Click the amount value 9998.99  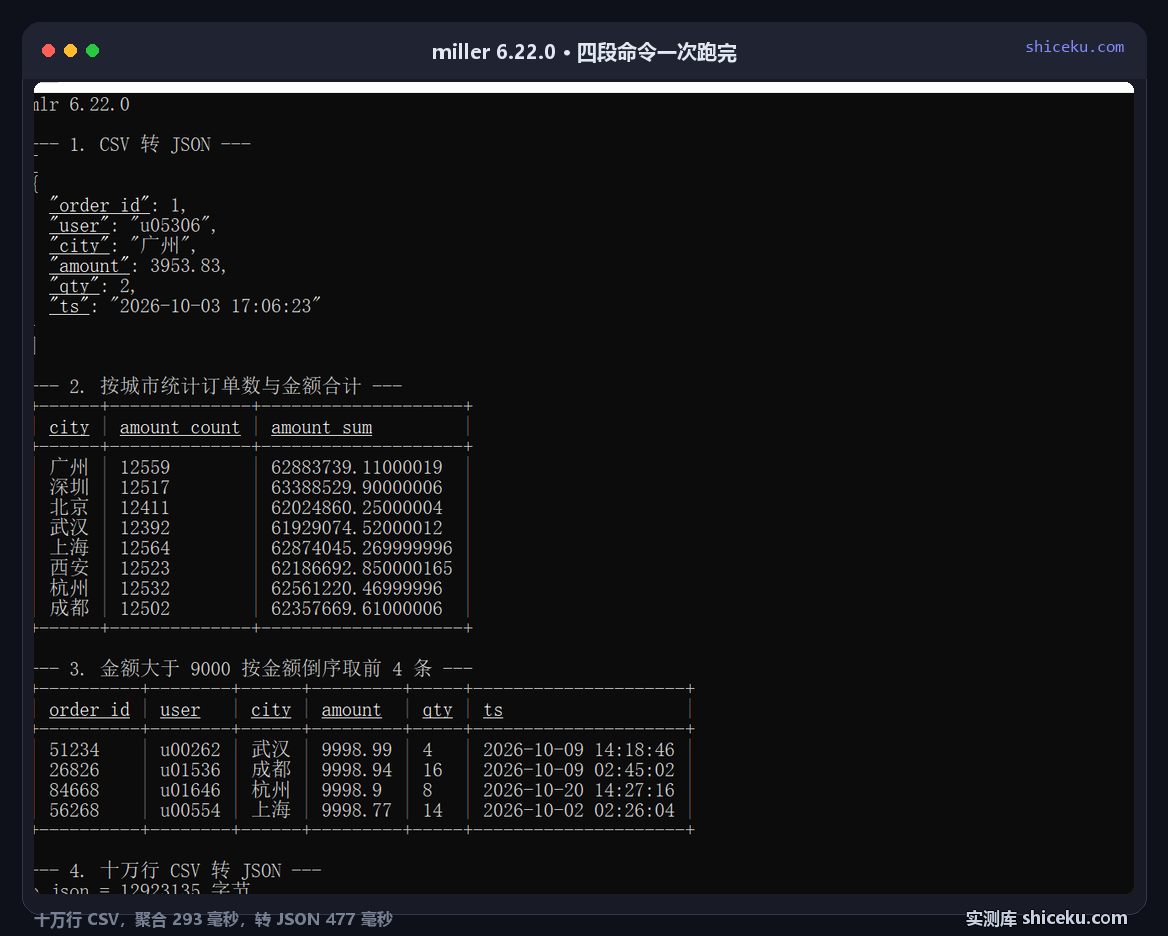coord(356,750)
